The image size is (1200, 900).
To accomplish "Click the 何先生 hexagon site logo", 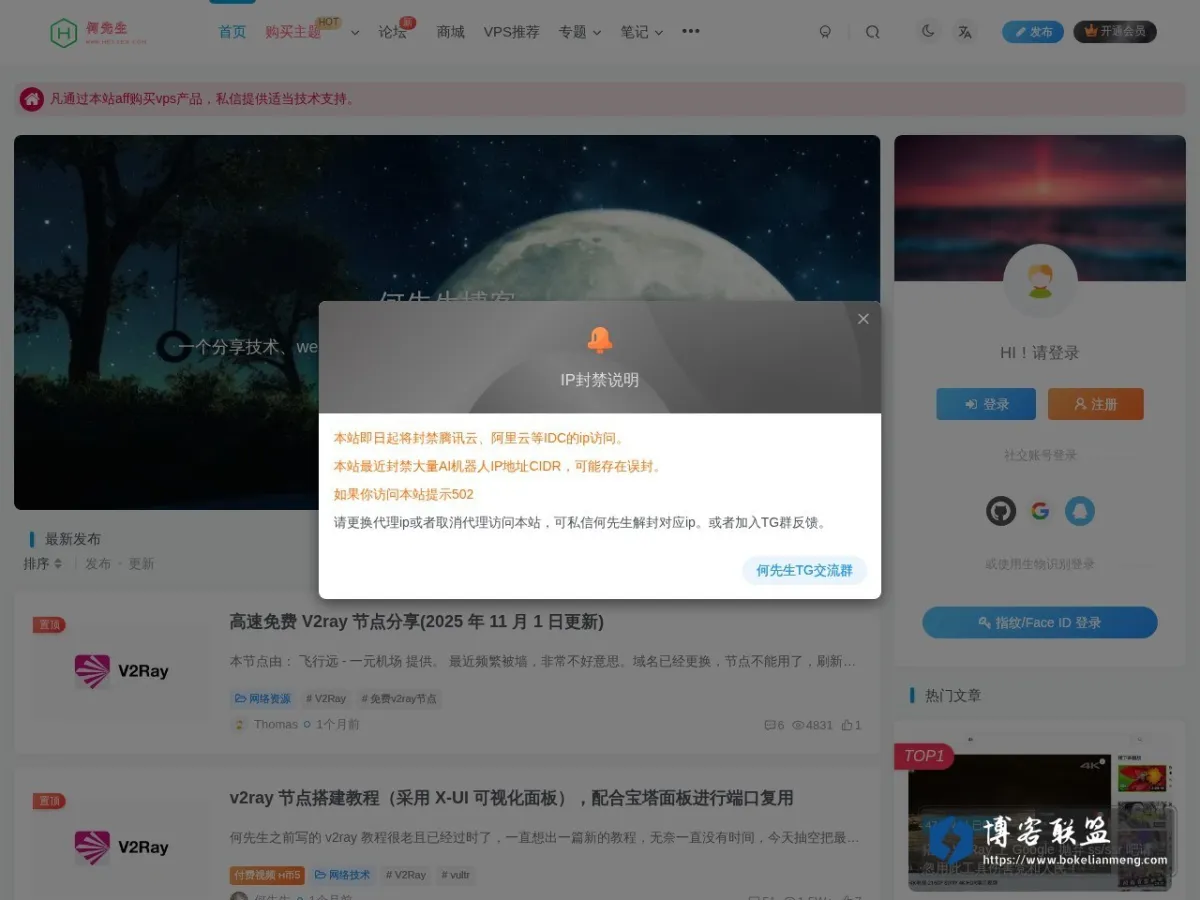I will tap(98, 32).
